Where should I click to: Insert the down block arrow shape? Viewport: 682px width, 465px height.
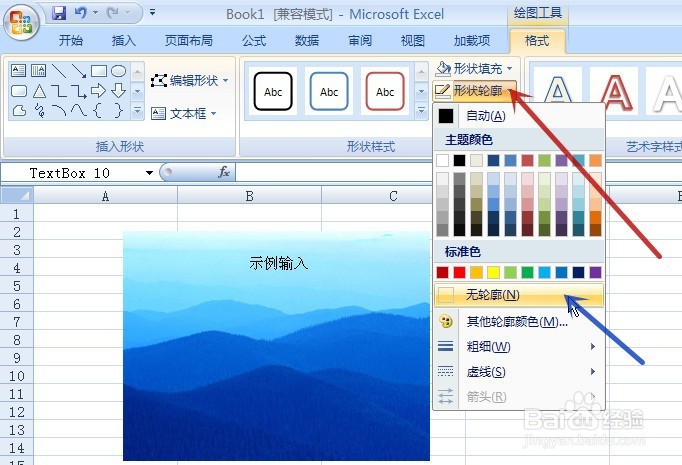pyautogui.click(x=118, y=90)
